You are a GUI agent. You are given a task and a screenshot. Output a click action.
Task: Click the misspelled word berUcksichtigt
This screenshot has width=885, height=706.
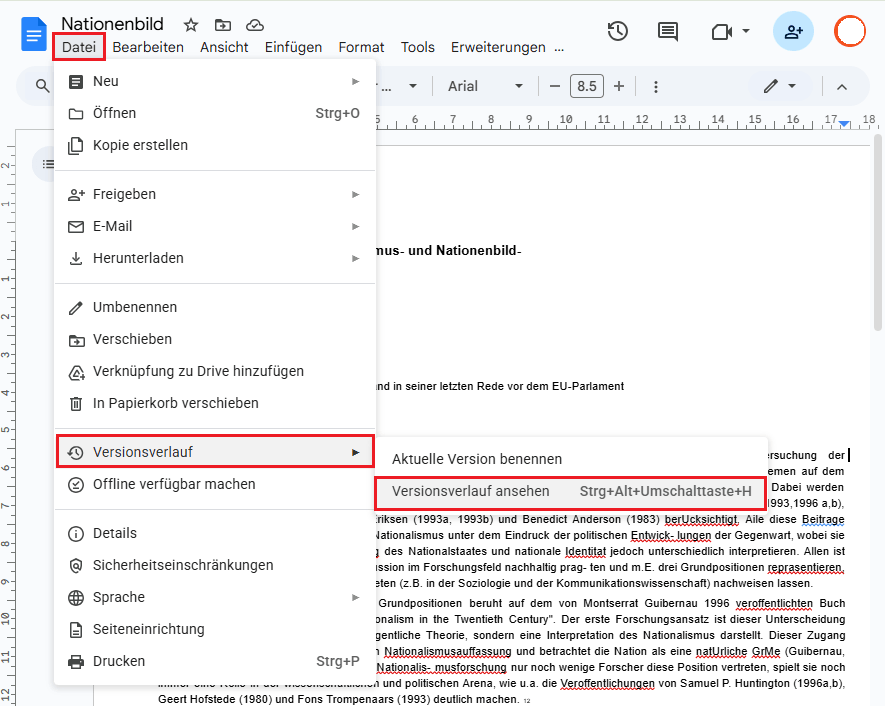coord(701,519)
